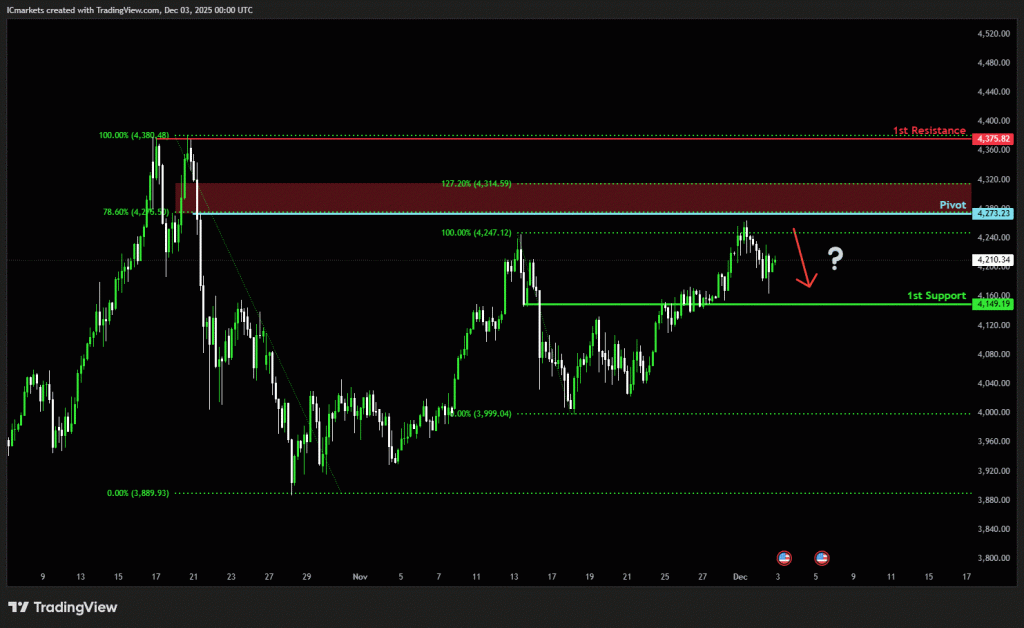The image size is (1024, 628).
Task: Click the current price tag 4,210.34
Action: pyautogui.click(x=992, y=260)
